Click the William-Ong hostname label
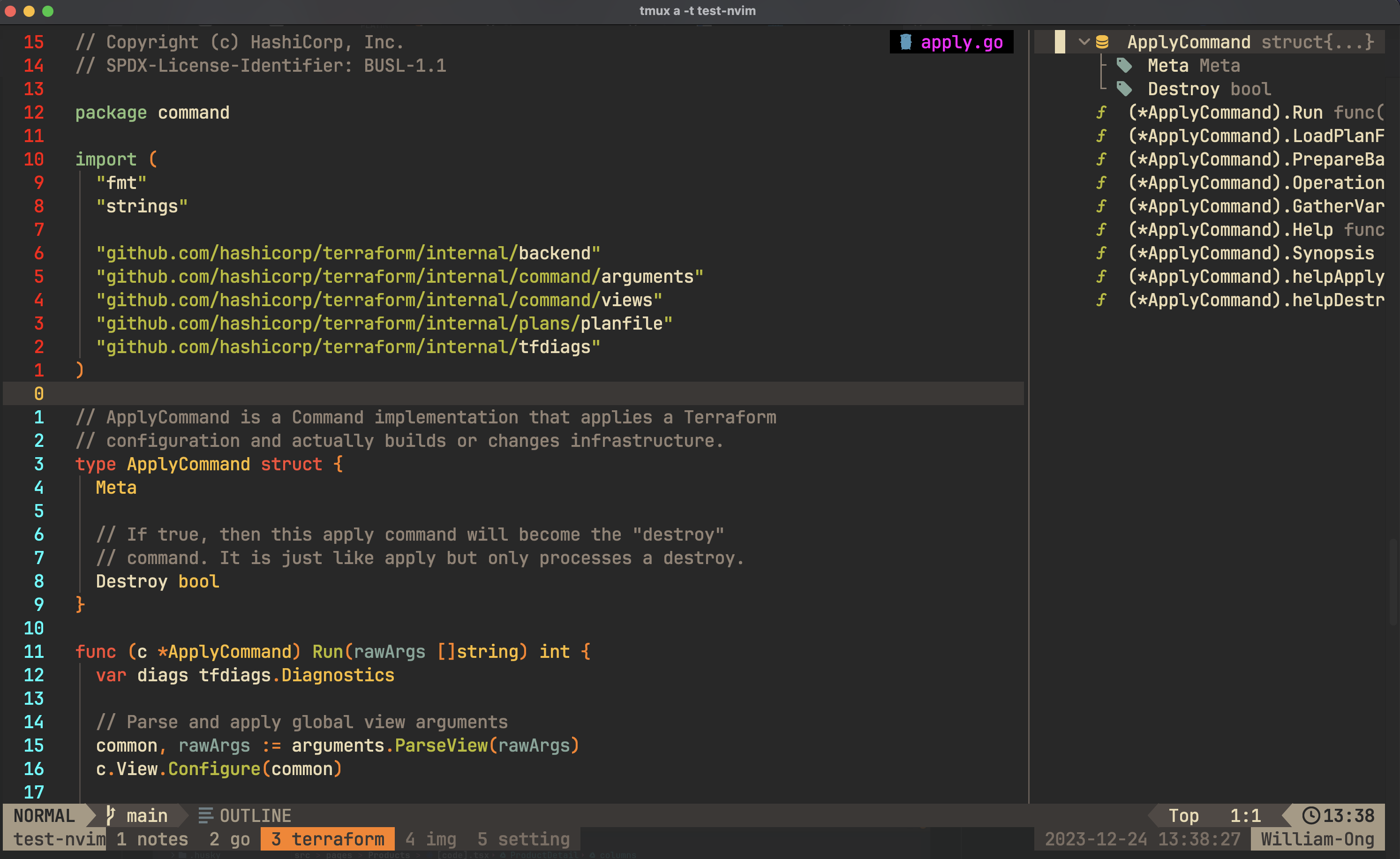 coord(1317,839)
